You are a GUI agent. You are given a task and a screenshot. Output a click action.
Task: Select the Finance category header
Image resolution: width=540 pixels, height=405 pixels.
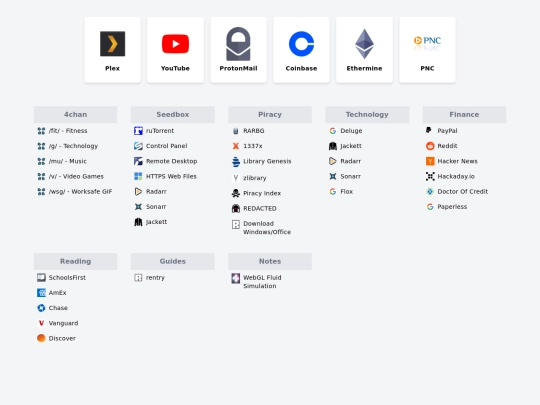464,115
